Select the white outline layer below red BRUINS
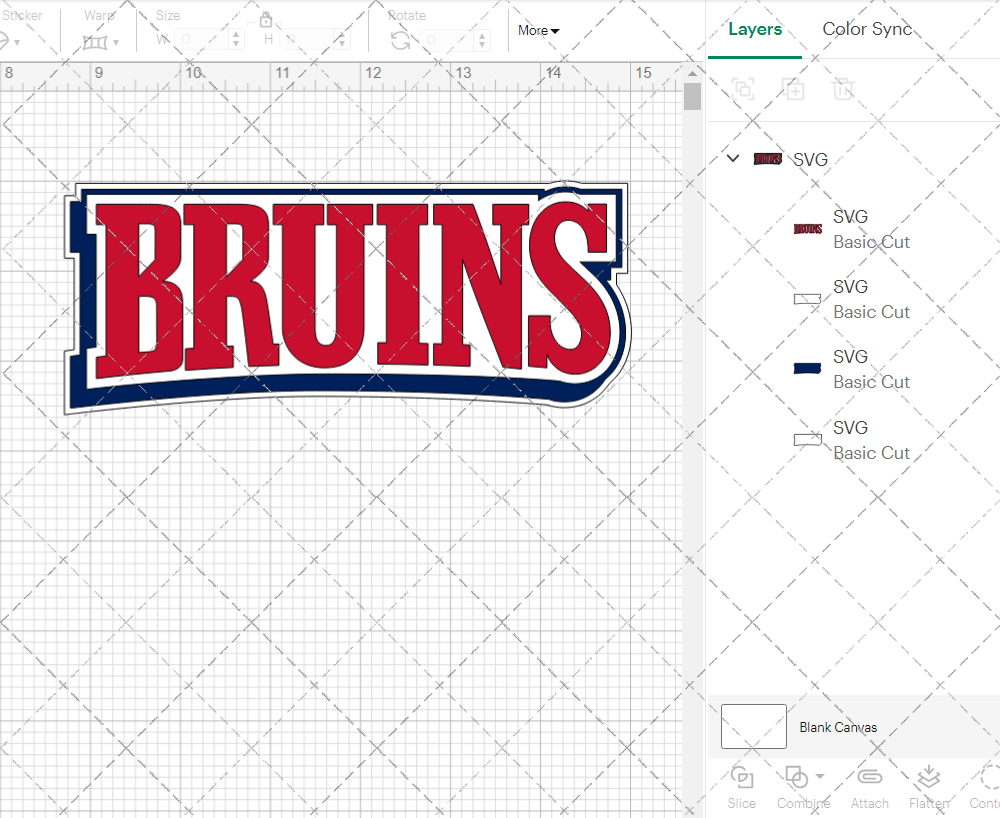Screen dimensions: 1000x818 pyautogui.click(x=853, y=299)
